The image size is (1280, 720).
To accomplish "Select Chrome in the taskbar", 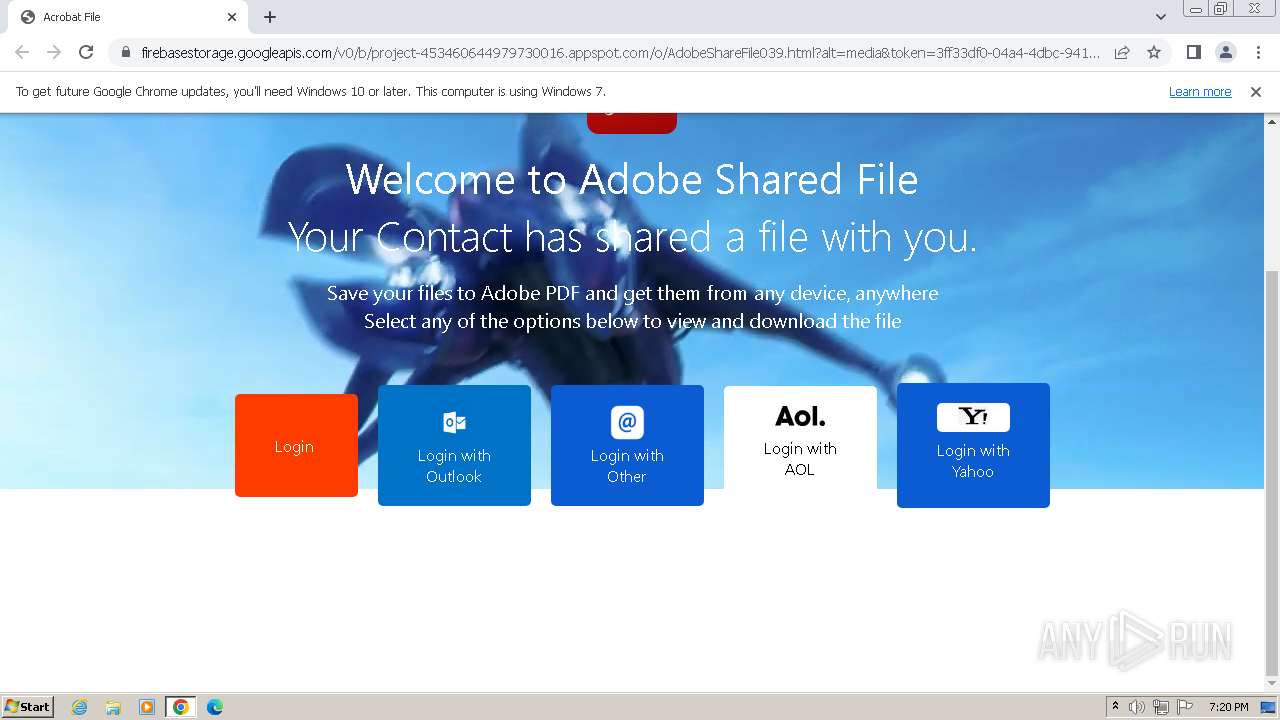I will point(181,707).
